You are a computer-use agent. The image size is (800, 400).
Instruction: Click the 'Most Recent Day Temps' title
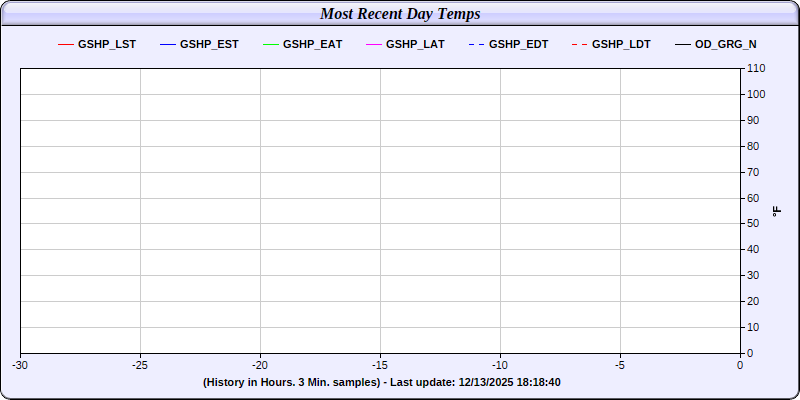[400, 14]
